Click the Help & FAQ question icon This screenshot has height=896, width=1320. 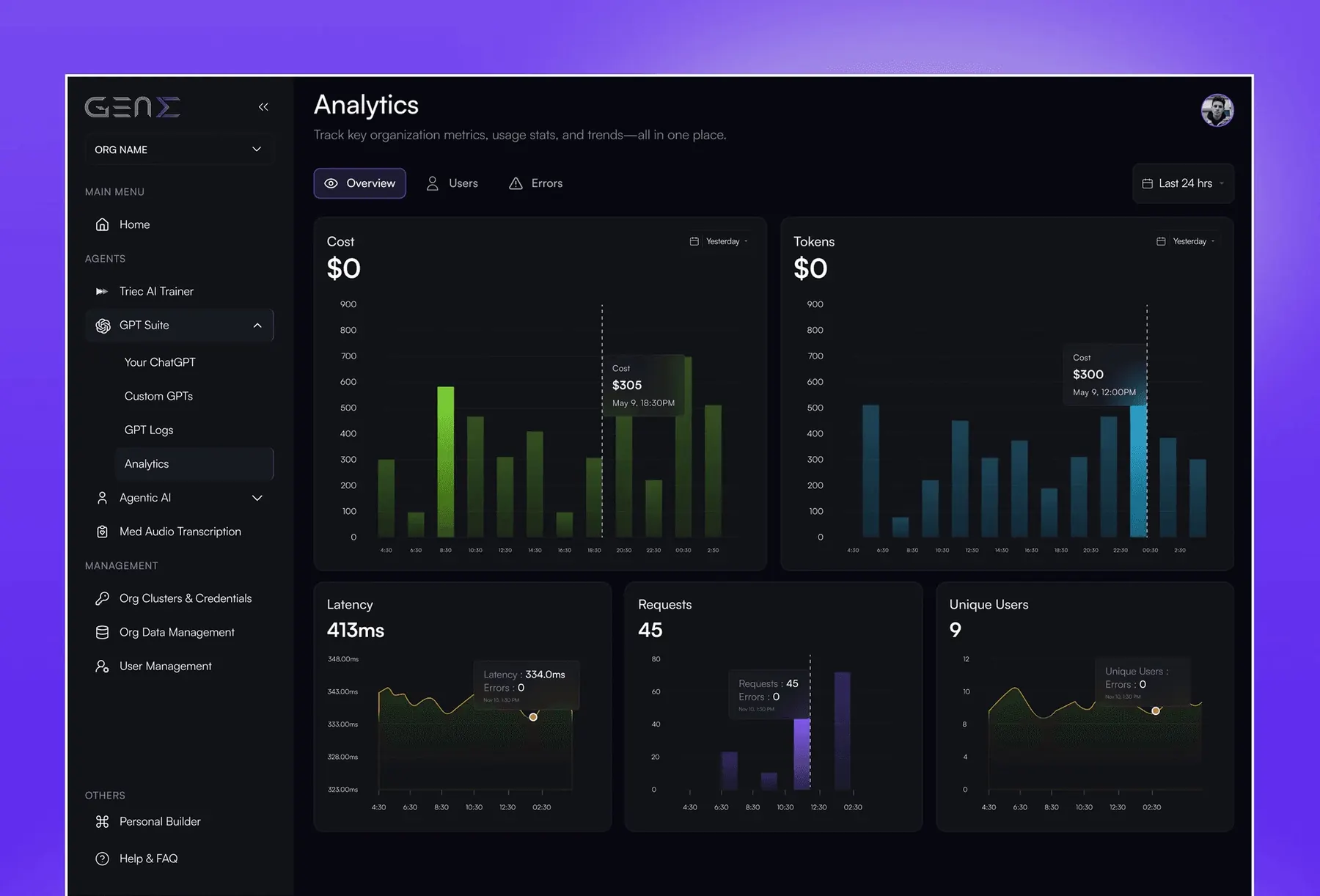coord(103,859)
